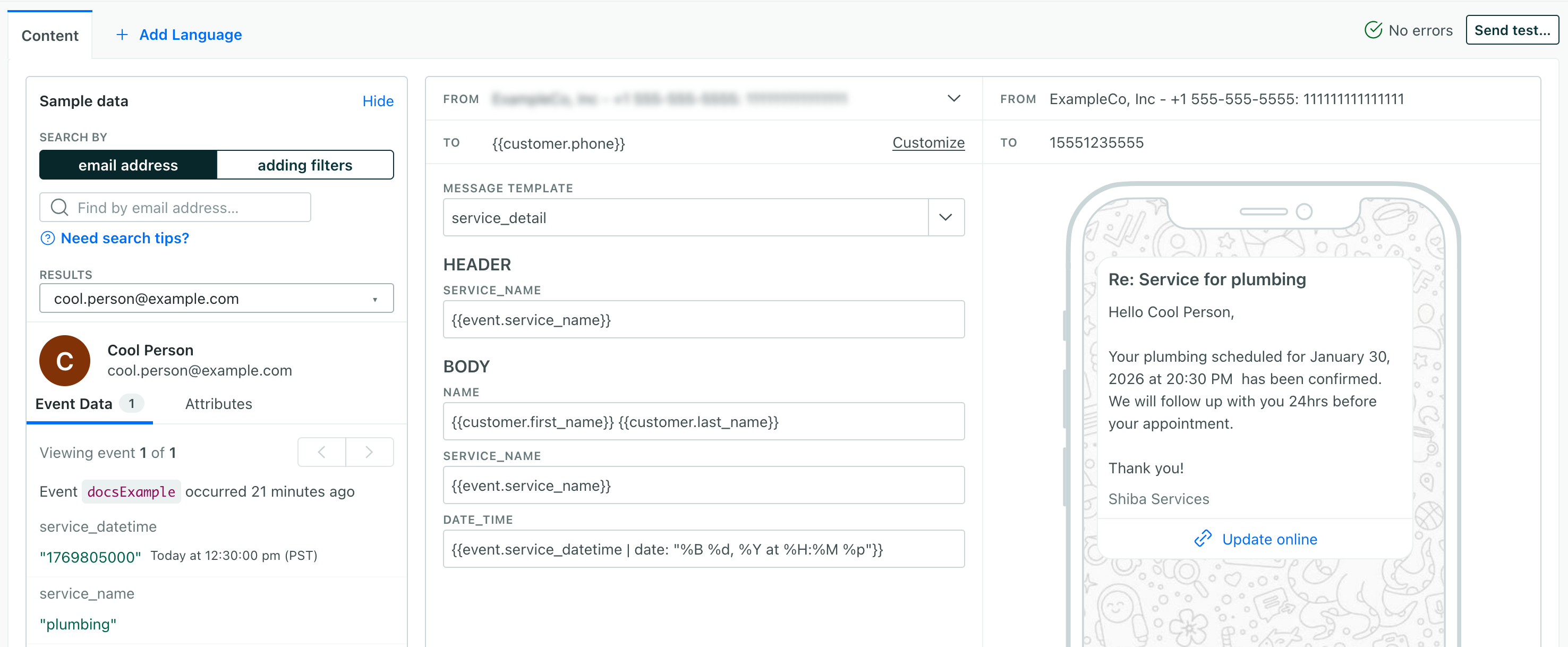Click the question mark help icon

[47, 238]
